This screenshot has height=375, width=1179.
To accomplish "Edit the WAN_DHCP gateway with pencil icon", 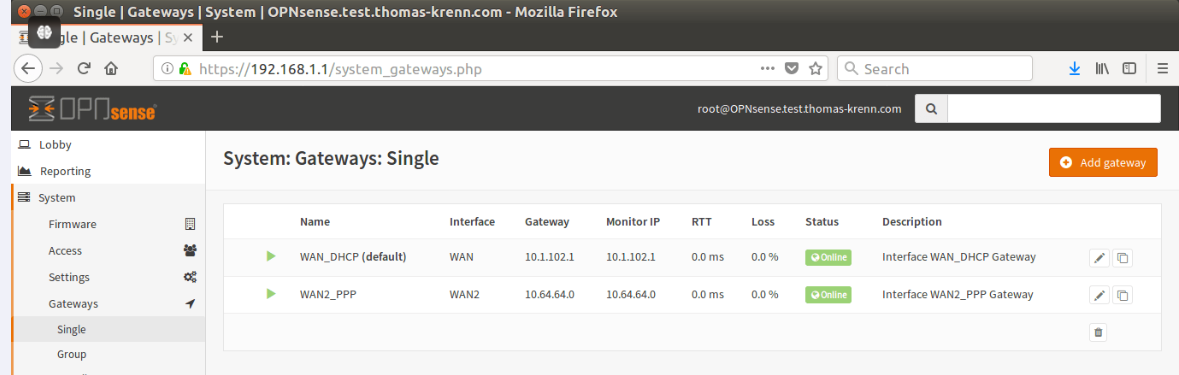I will tap(1099, 258).
